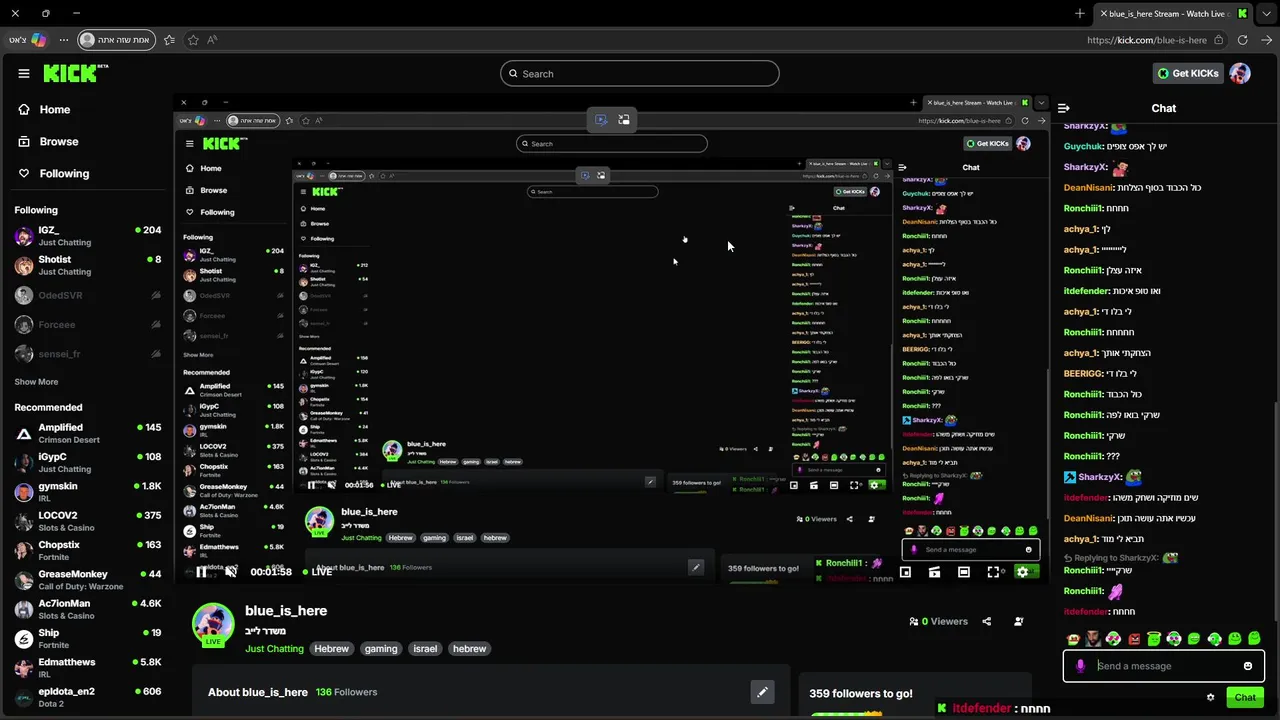Click the capitalized Hebrew tag
This screenshot has height=720, width=1280.
pos(332,649)
